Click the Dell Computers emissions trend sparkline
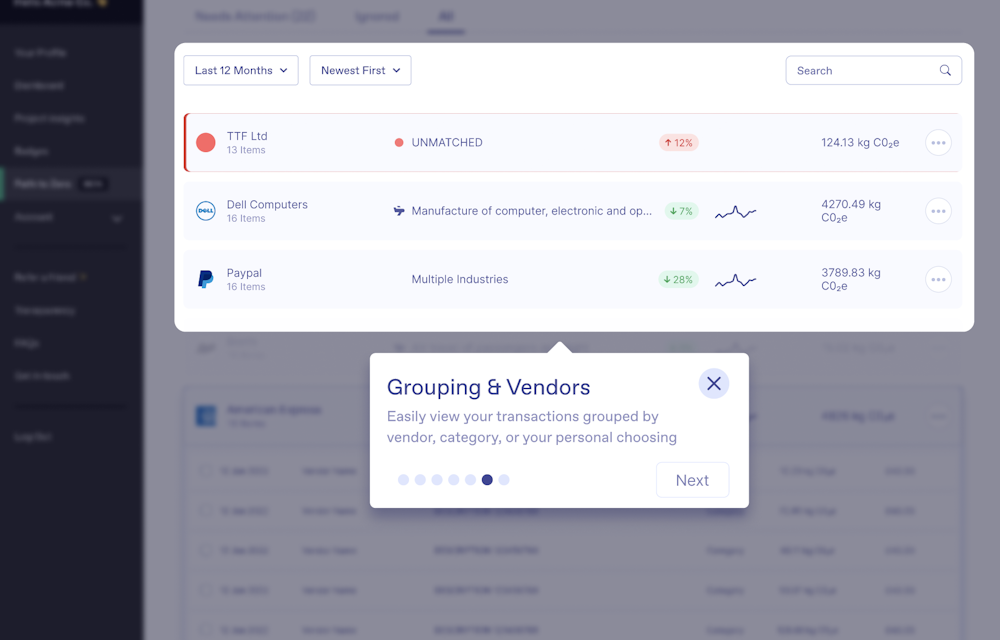This screenshot has width=1000, height=640. (x=735, y=211)
